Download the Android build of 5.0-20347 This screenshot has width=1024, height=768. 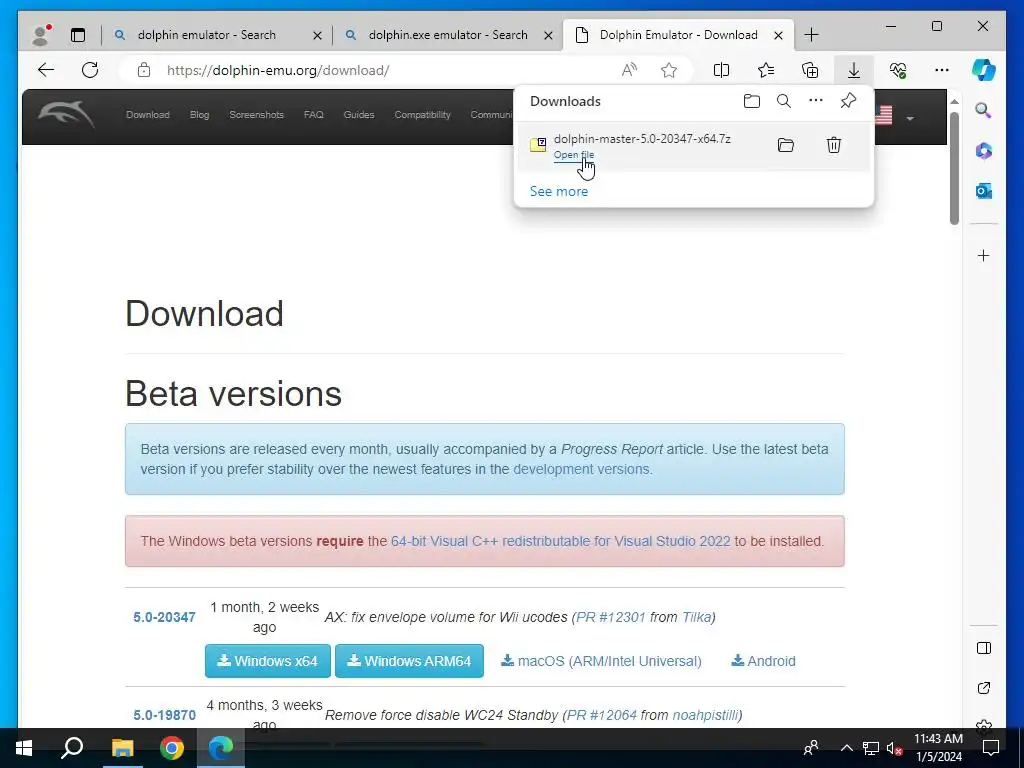763,661
